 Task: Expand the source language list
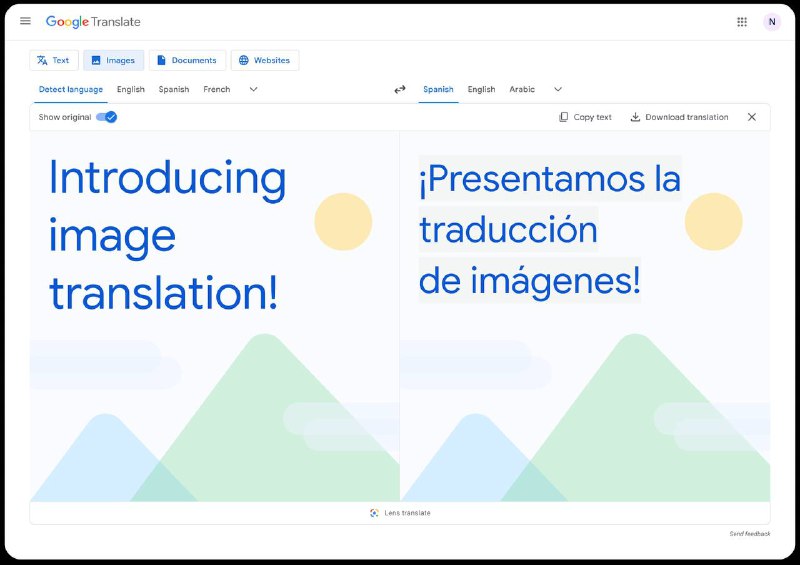[253, 89]
